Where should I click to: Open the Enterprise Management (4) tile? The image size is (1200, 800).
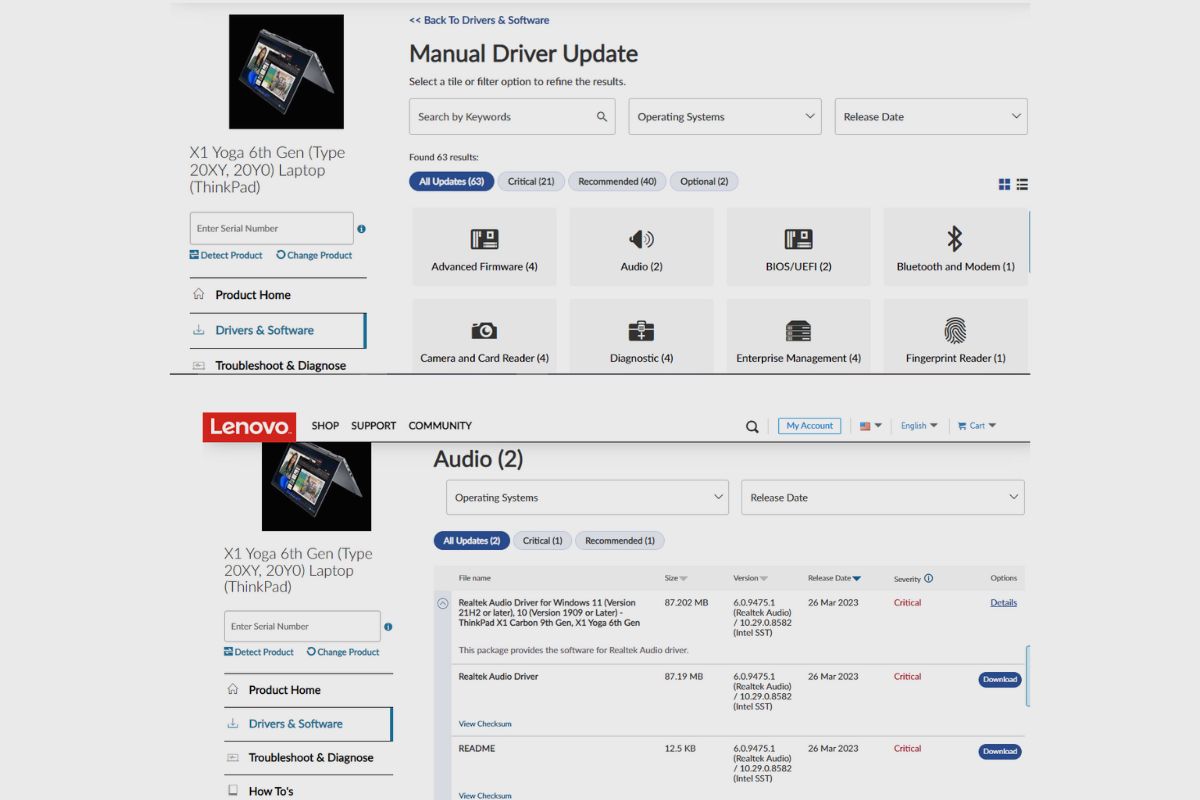point(798,336)
